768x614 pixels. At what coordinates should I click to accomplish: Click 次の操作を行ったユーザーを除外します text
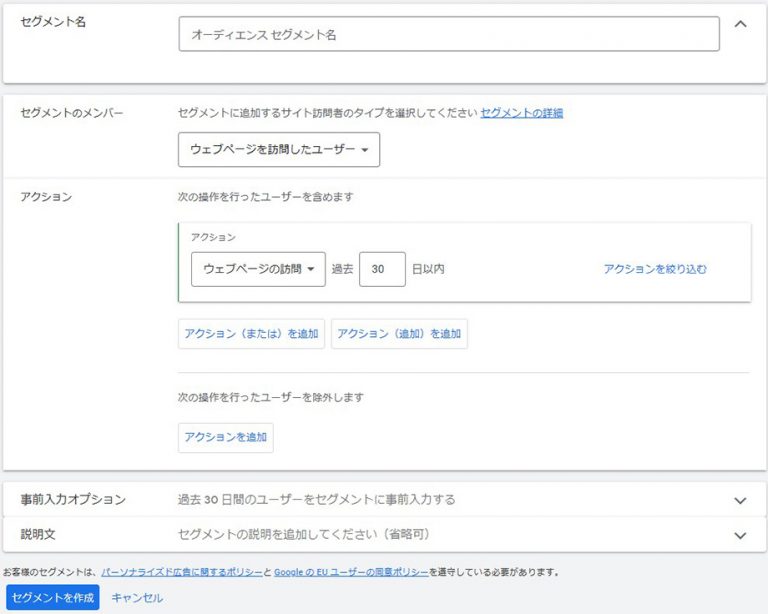click(271, 397)
